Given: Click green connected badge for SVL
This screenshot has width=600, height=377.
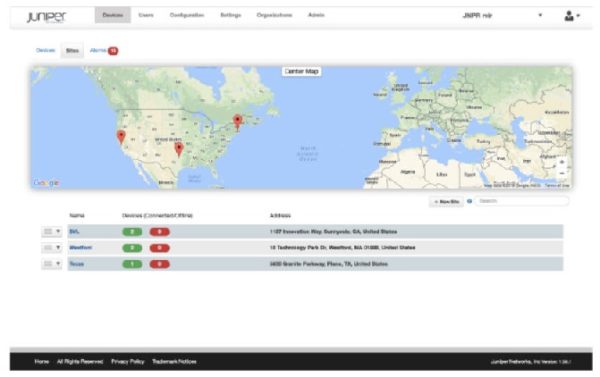Looking at the screenshot, I should coord(132,232).
